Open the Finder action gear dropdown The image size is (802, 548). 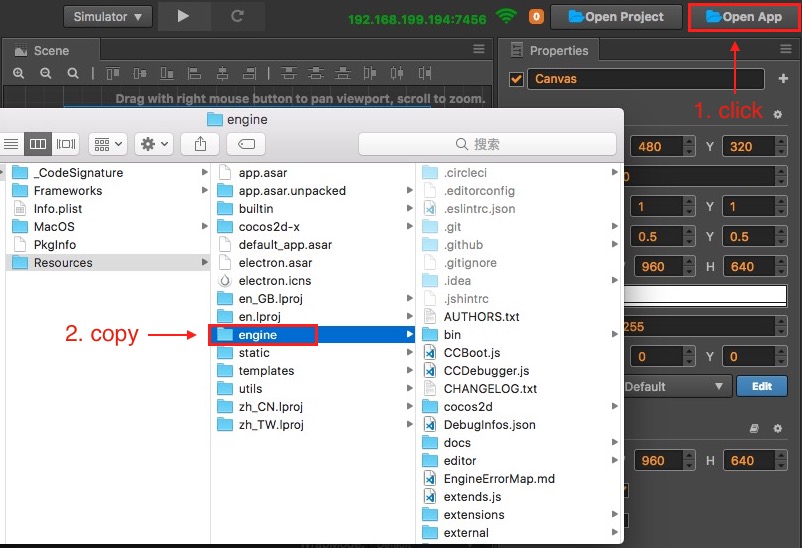[154, 144]
